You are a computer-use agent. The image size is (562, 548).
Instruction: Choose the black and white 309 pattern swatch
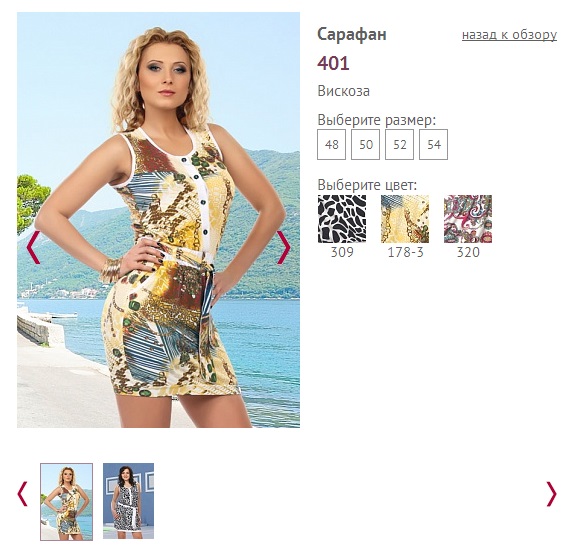coord(342,219)
